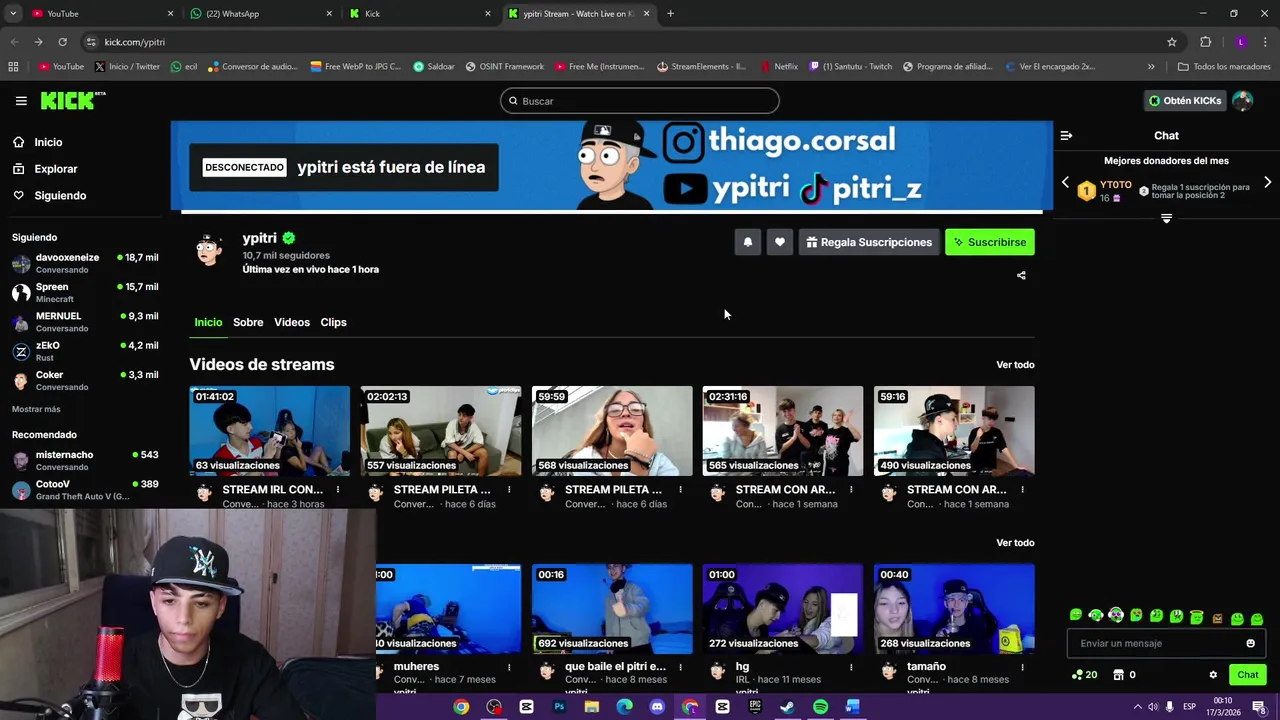Click Mostrar más under Siguiendo list
The width and height of the screenshot is (1280, 720).
[x=36, y=409]
